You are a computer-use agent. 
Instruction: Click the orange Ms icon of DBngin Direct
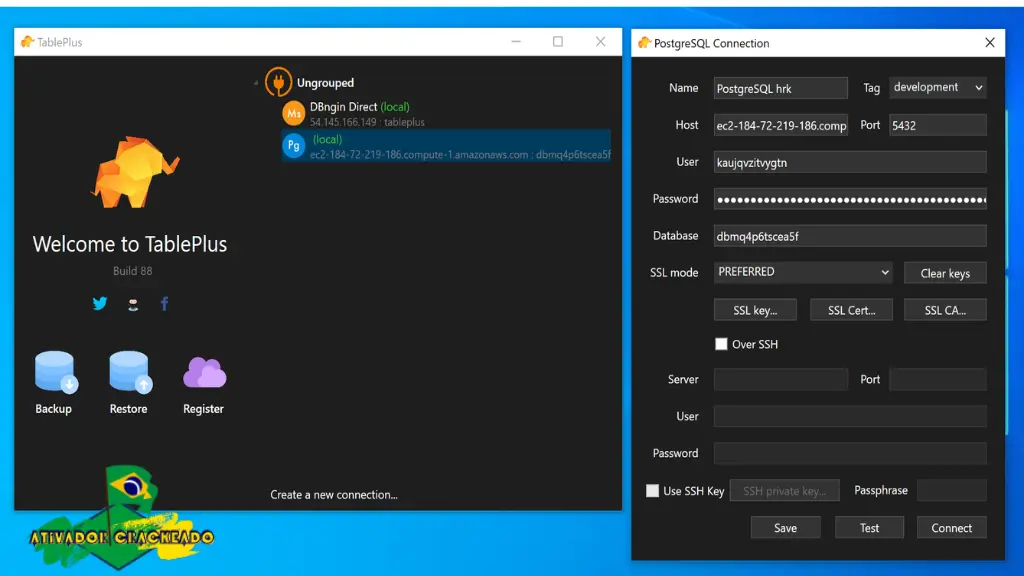click(x=293, y=114)
